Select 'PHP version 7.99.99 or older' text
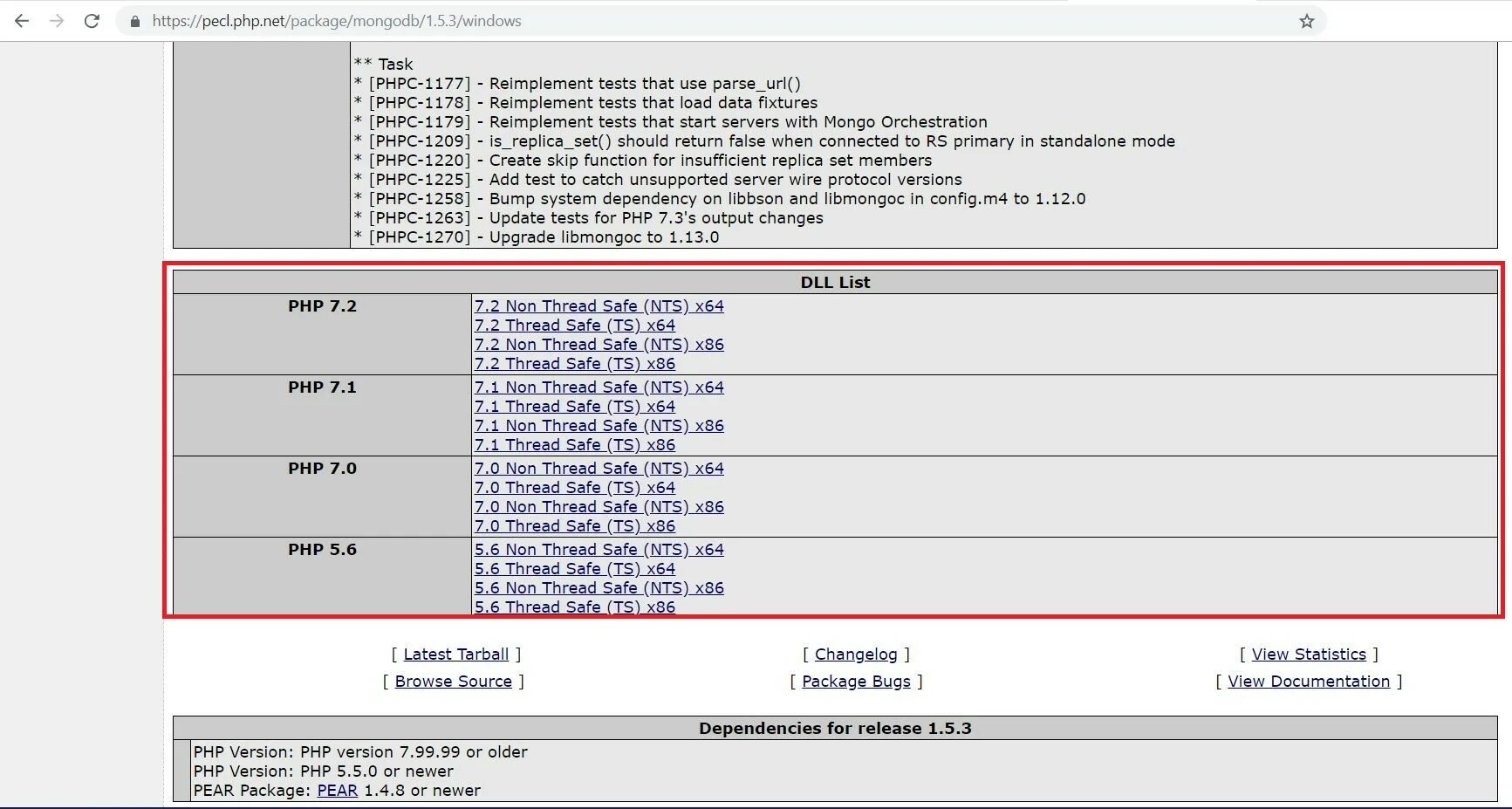1512x809 pixels. [x=414, y=752]
